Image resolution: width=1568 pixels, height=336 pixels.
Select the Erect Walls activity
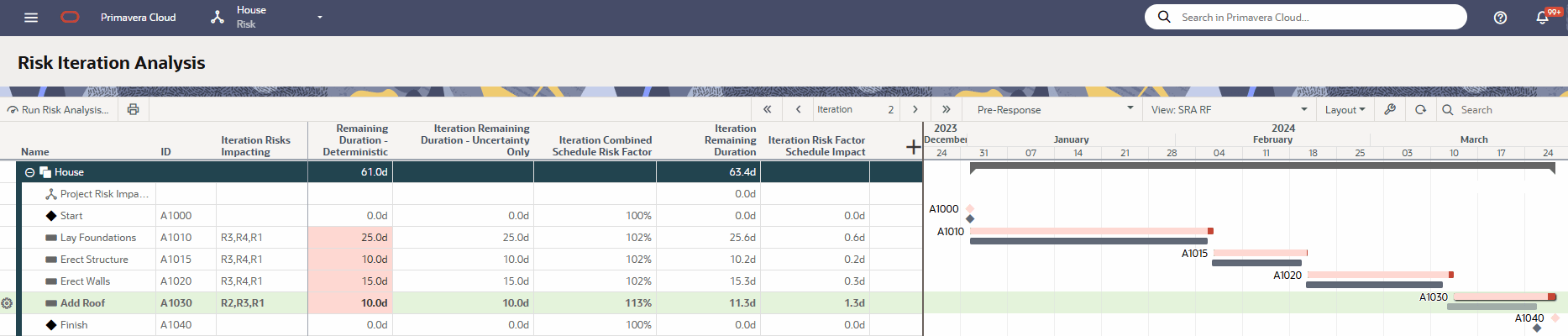coord(85,281)
